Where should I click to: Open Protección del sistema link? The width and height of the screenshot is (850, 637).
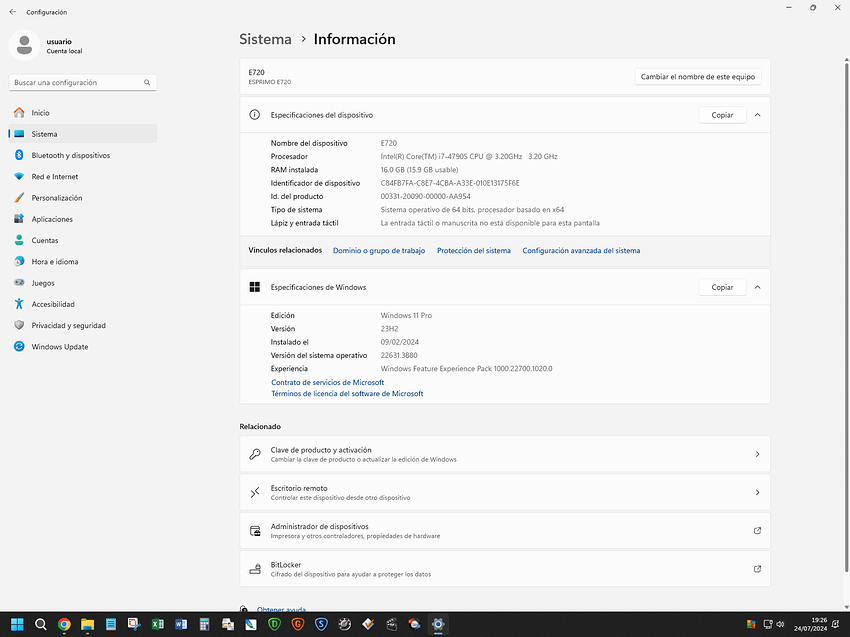click(x=474, y=250)
